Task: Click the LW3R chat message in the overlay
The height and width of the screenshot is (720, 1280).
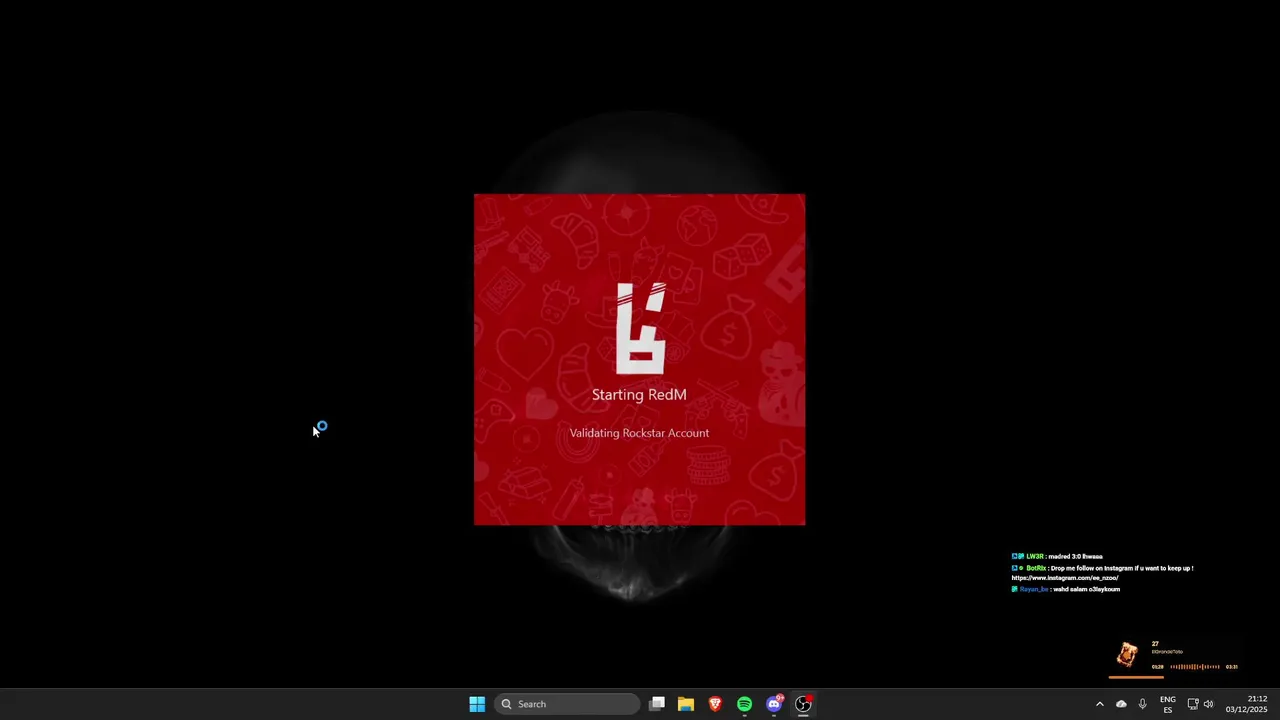Action: pyautogui.click(x=1057, y=557)
